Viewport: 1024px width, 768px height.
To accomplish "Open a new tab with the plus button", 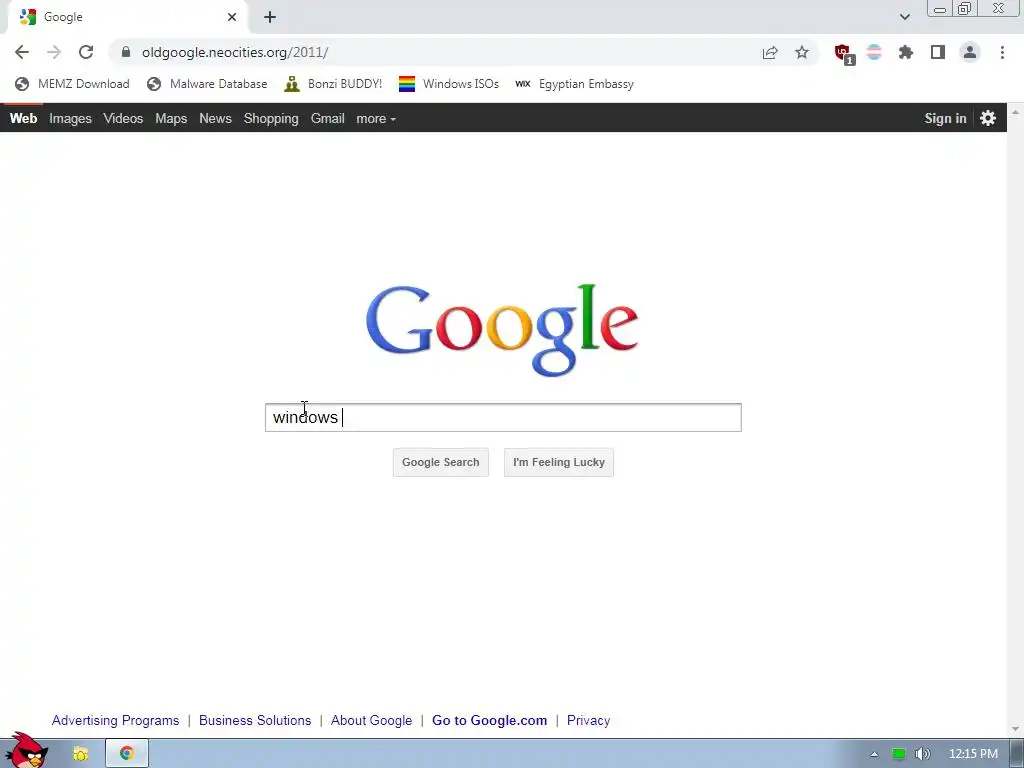I will tap(270, 17).
